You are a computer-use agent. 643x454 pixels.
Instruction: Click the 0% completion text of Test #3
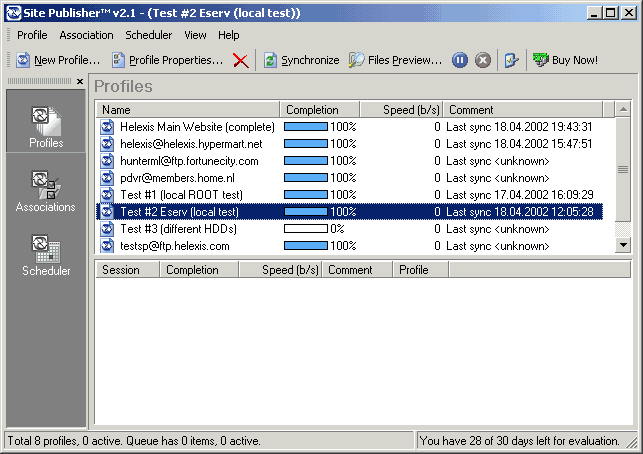337,229
